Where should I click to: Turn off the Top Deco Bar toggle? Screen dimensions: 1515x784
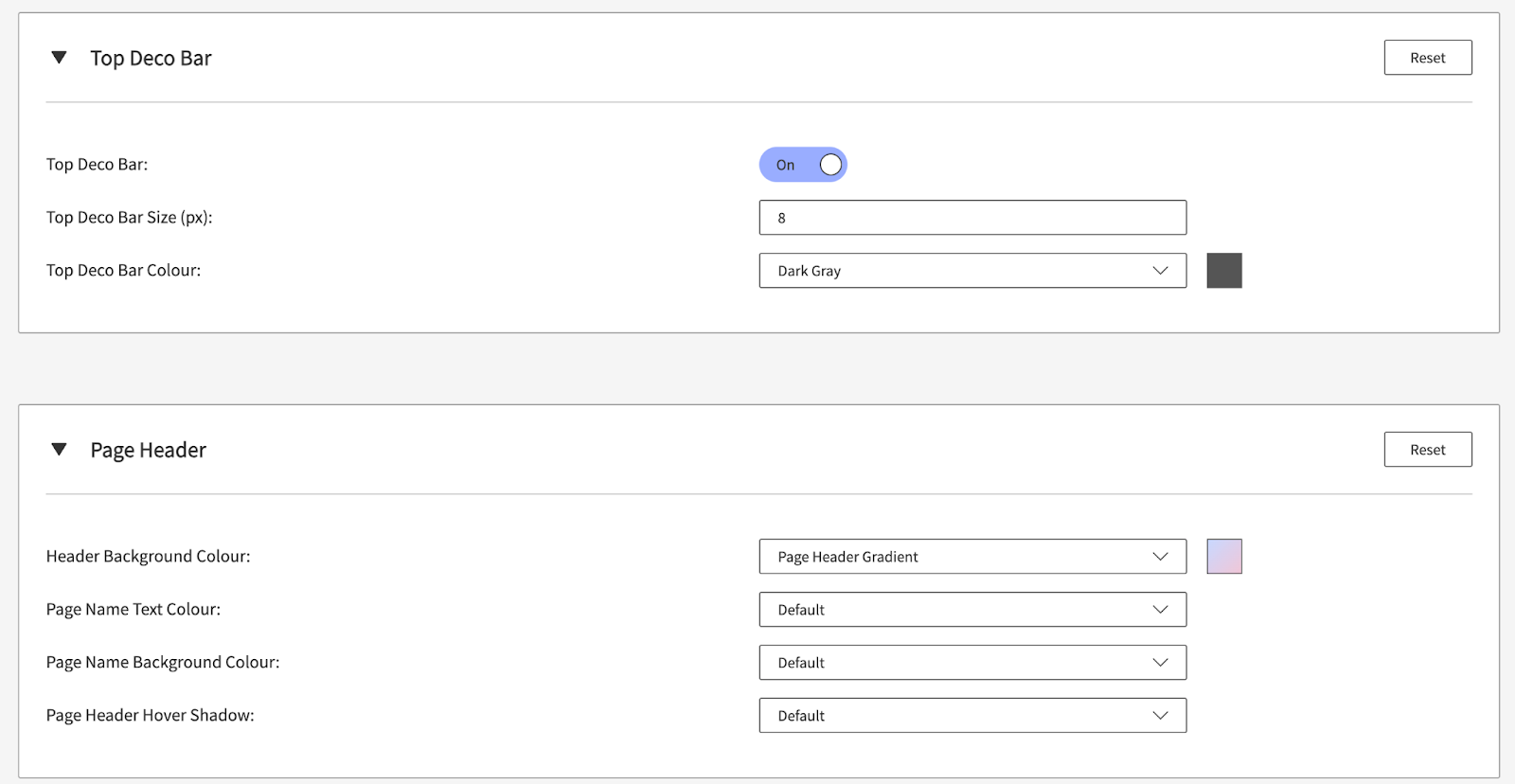[x=803, y=165]
